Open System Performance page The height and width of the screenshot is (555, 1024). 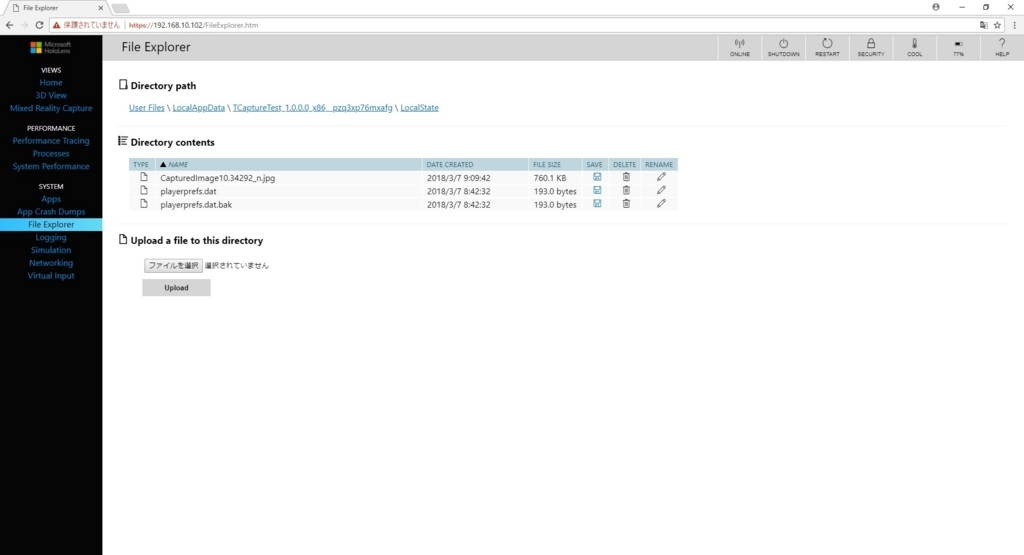click(x=51, y=166)
